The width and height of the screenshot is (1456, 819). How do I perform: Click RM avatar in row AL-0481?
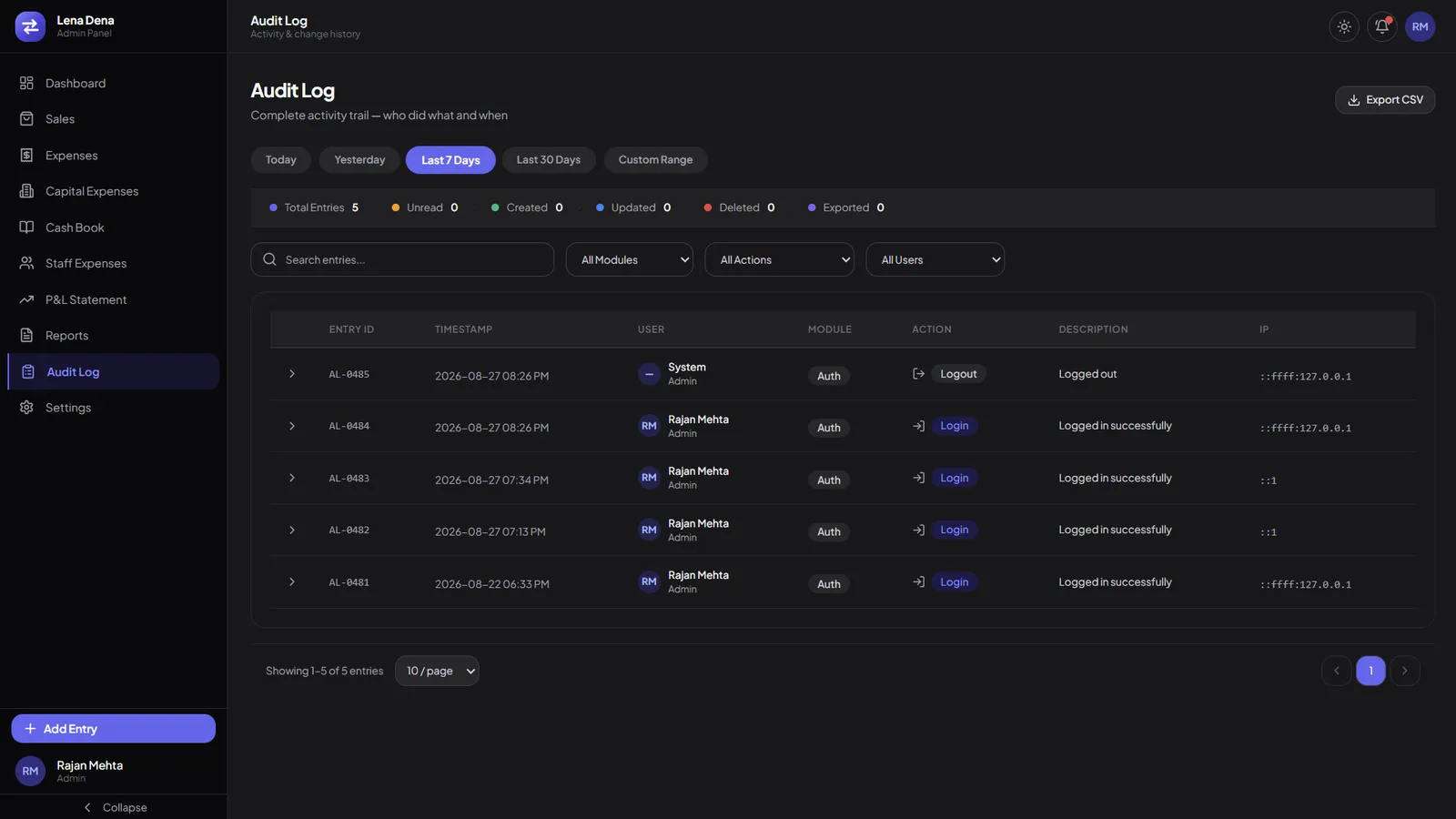point(649,582)
